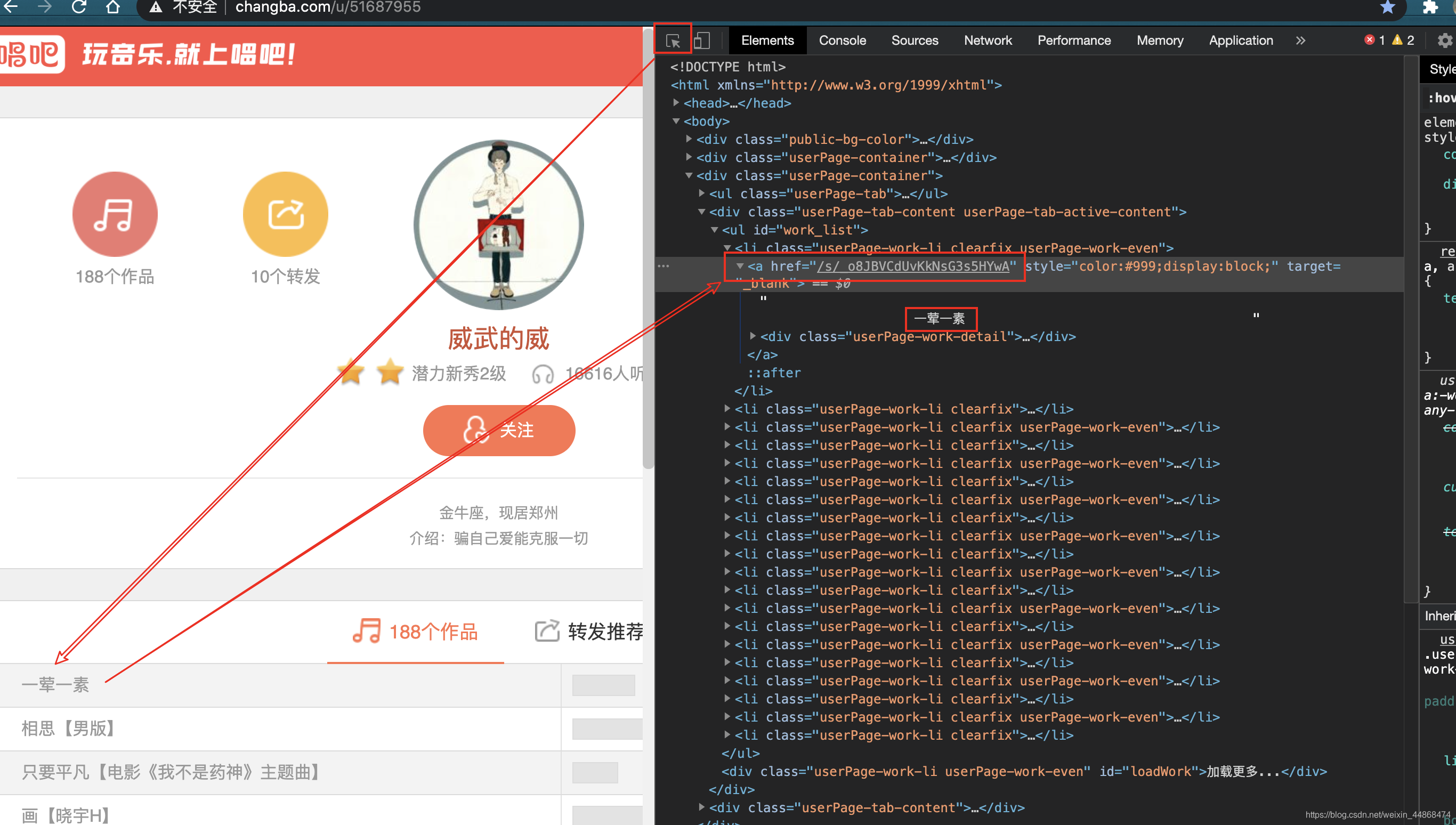Click the browser home icon
This screenshot has height=825, width=1456.
tap(113, 7)
